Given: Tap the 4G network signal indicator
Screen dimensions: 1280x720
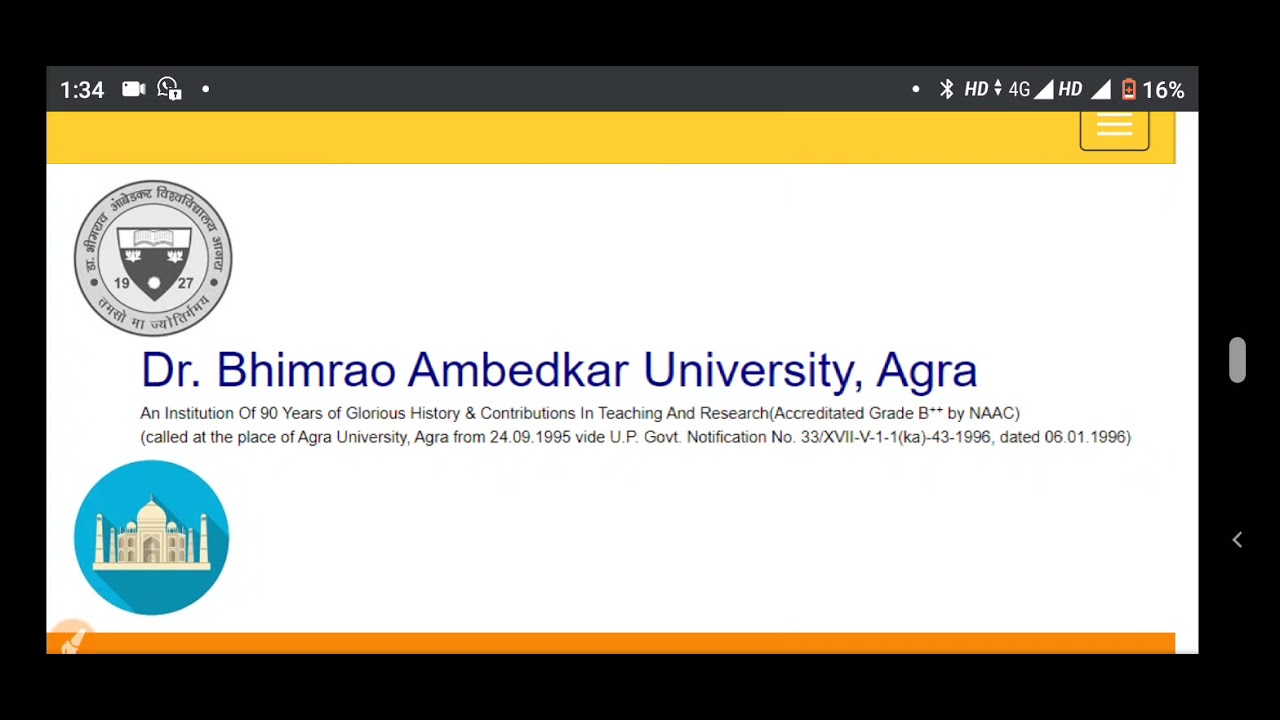Looking at the screenshot, I should click(1030, 90).
